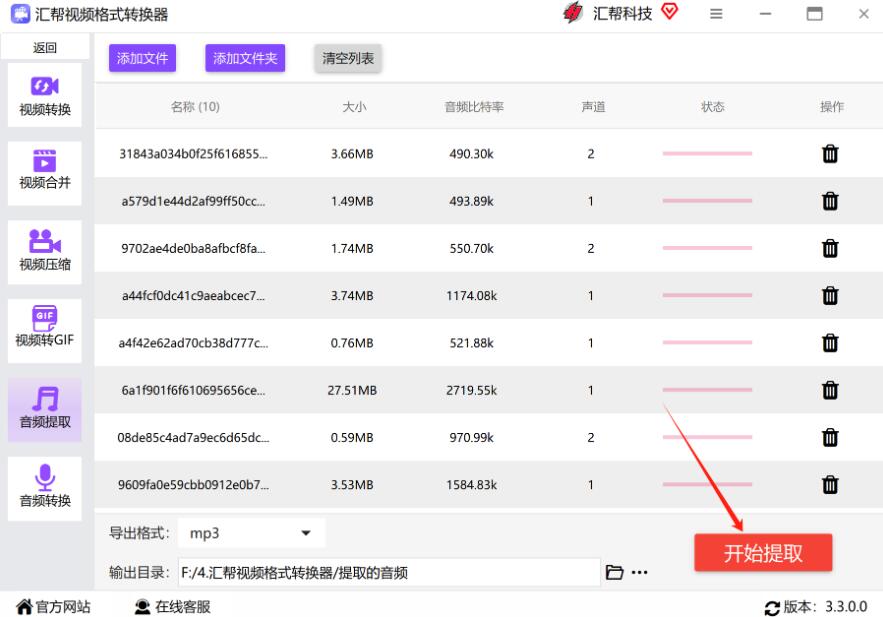Click the 版本: 3.3.0.0 text
The width and height of the screenshot is (883, 617).
(x=825, y=607)
